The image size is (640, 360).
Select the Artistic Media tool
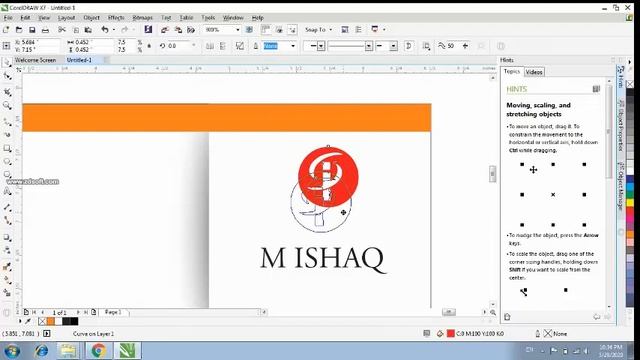click(7, 135)
